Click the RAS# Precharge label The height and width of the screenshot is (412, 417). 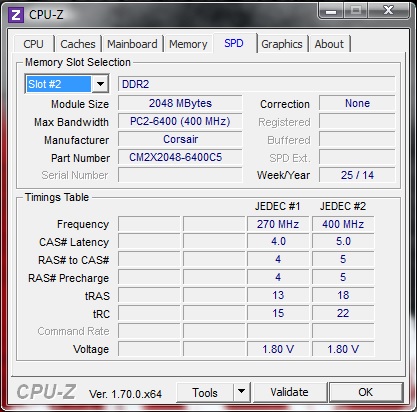point(69,278)
